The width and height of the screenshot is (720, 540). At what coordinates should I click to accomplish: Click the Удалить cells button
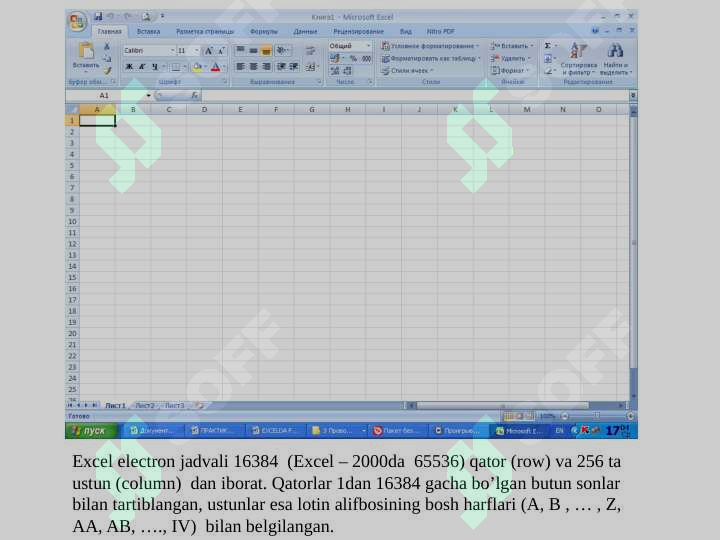click(510, 58)
